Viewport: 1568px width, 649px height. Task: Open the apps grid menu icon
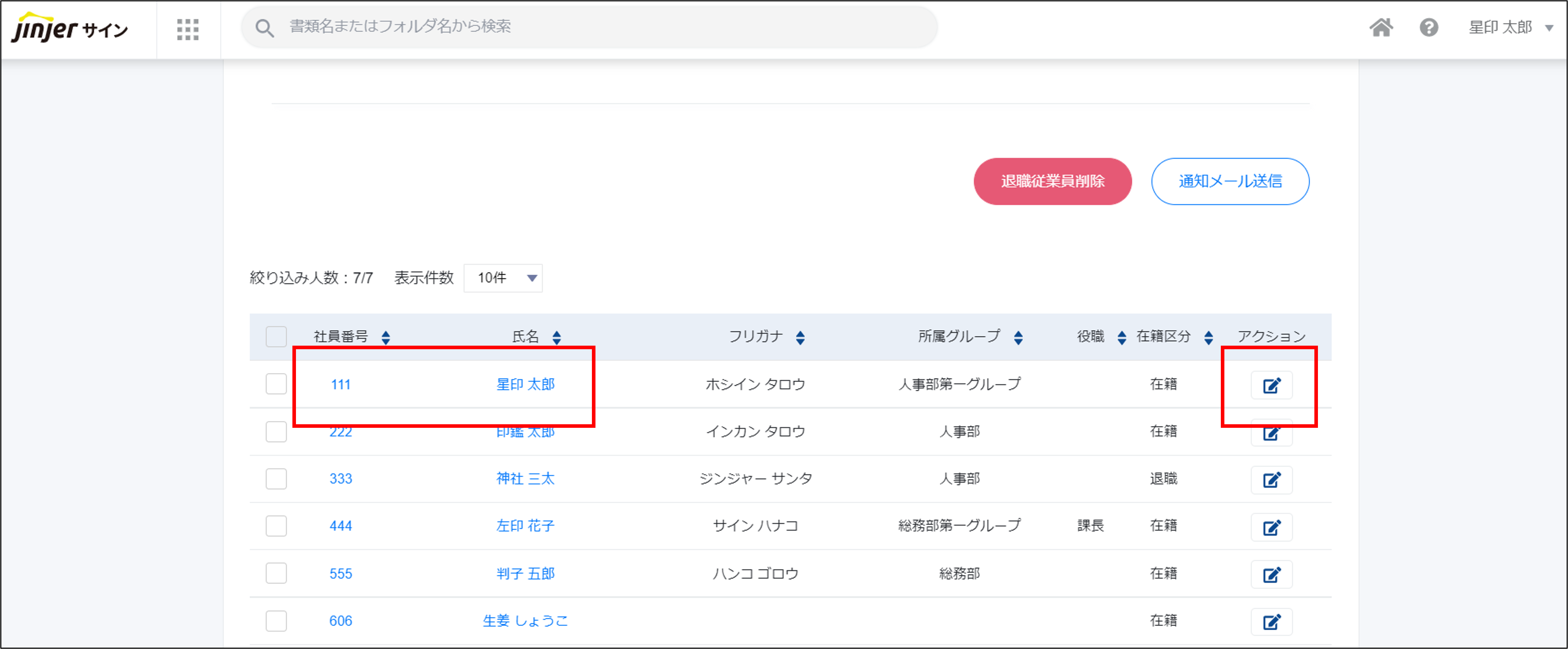(187, 29)
